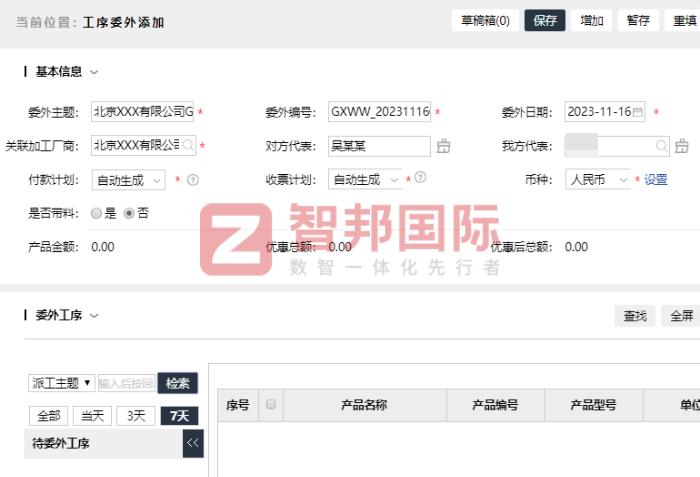This screenshot has width=700, height=477.
Task: Click the card icon beside 对方代表 field
Action: click(x=443, y=146)
